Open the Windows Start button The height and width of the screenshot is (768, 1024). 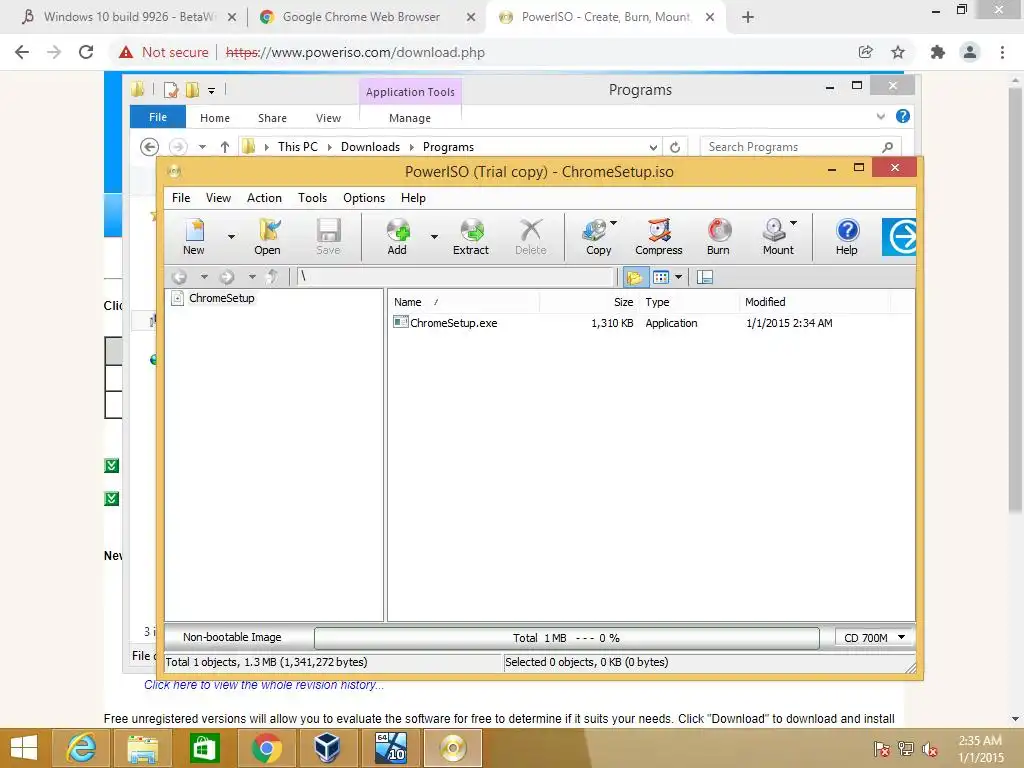24,748
